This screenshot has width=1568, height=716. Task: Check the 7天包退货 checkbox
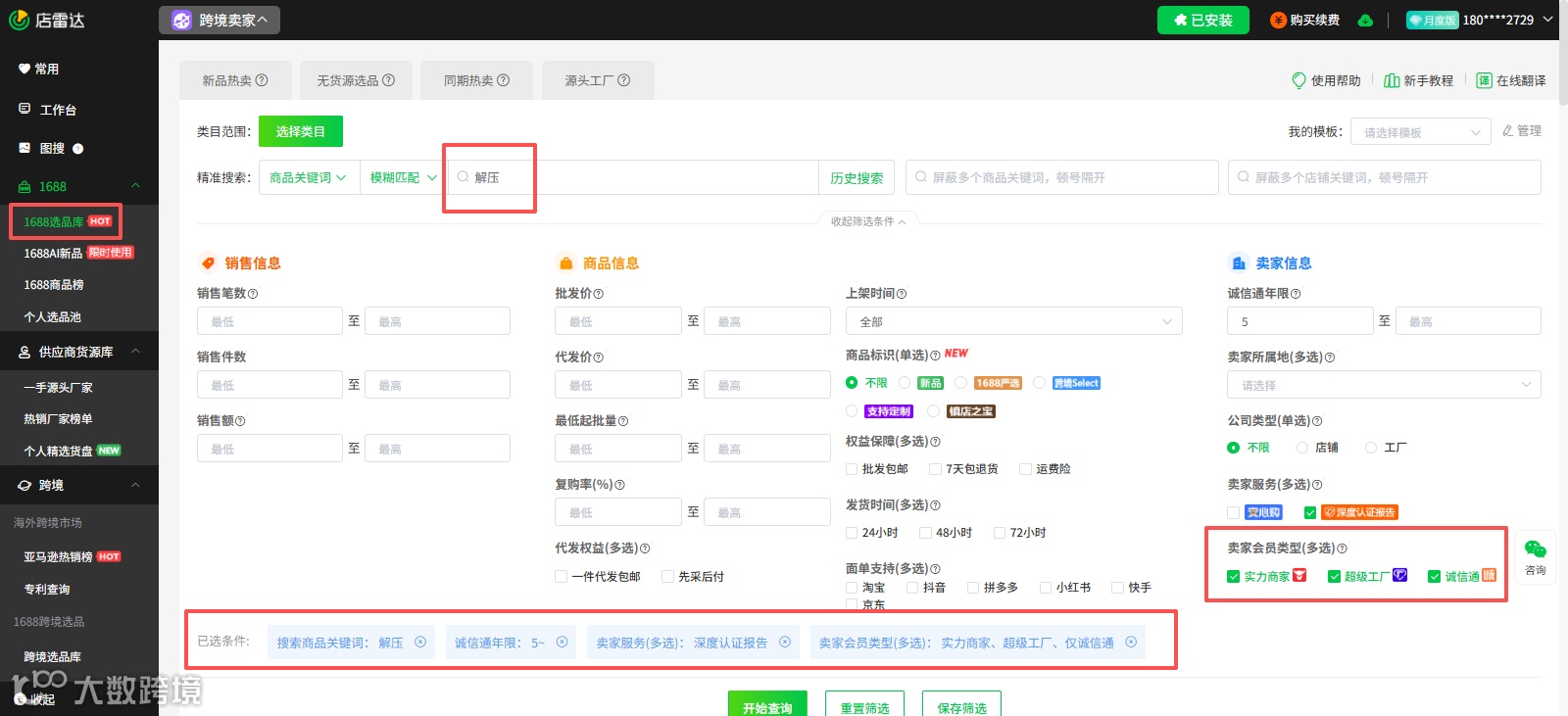(x=935, y=469)
